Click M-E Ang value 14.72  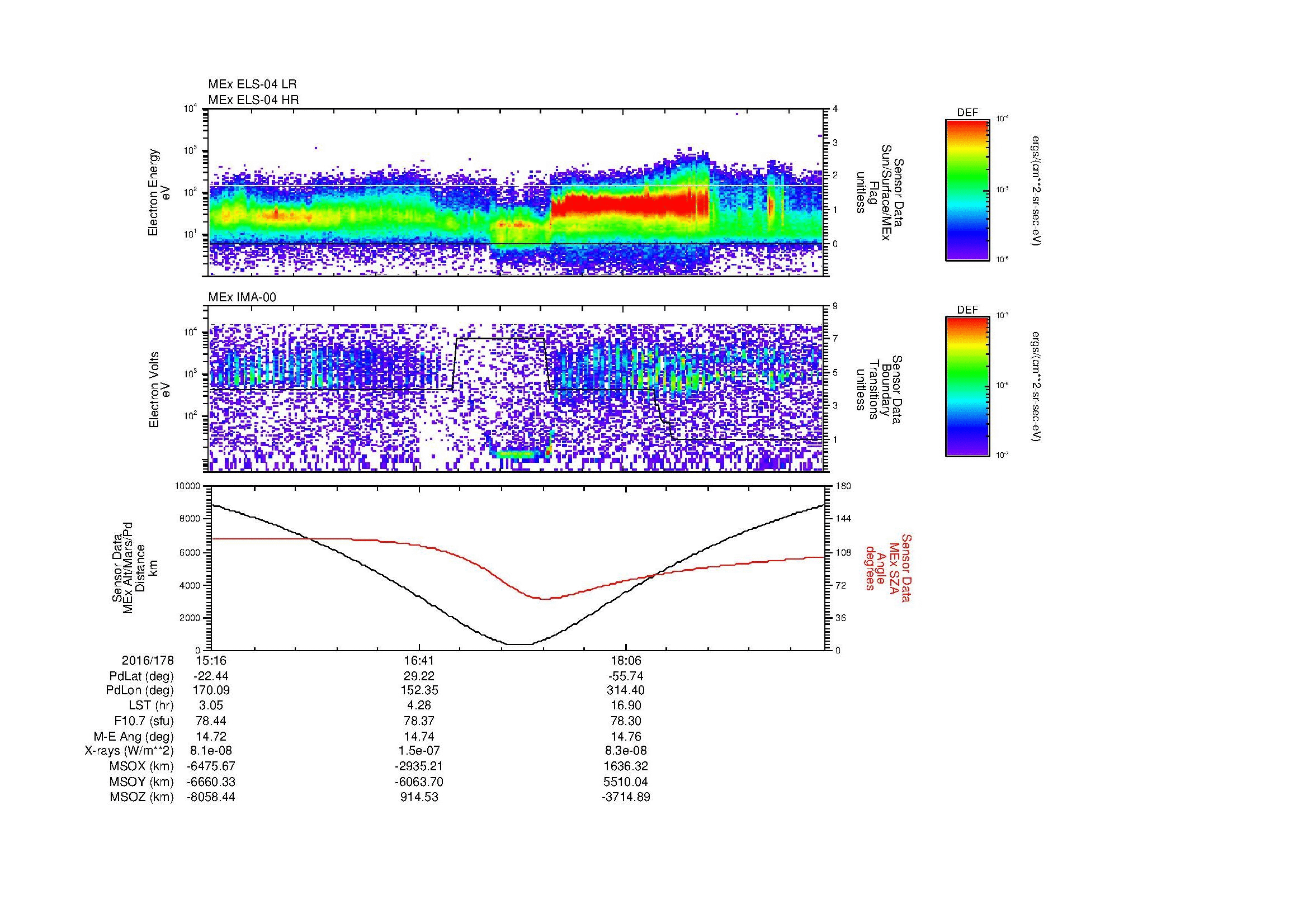coord(211,737)
